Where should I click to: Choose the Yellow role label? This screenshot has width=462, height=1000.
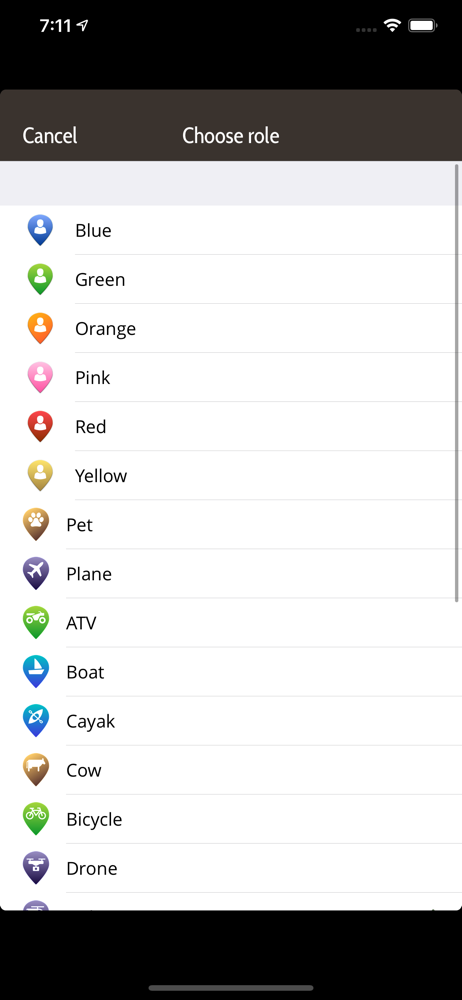tap(101, 476)
